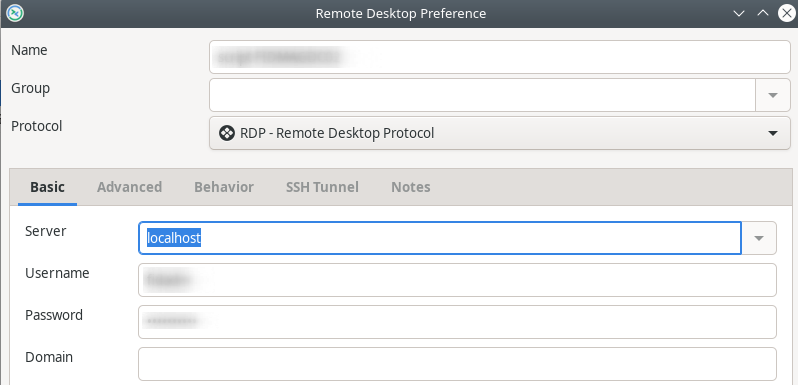798x385 pixels.
Task: Minimize the Remote Desktop Preference window
Action: point(739,14)
